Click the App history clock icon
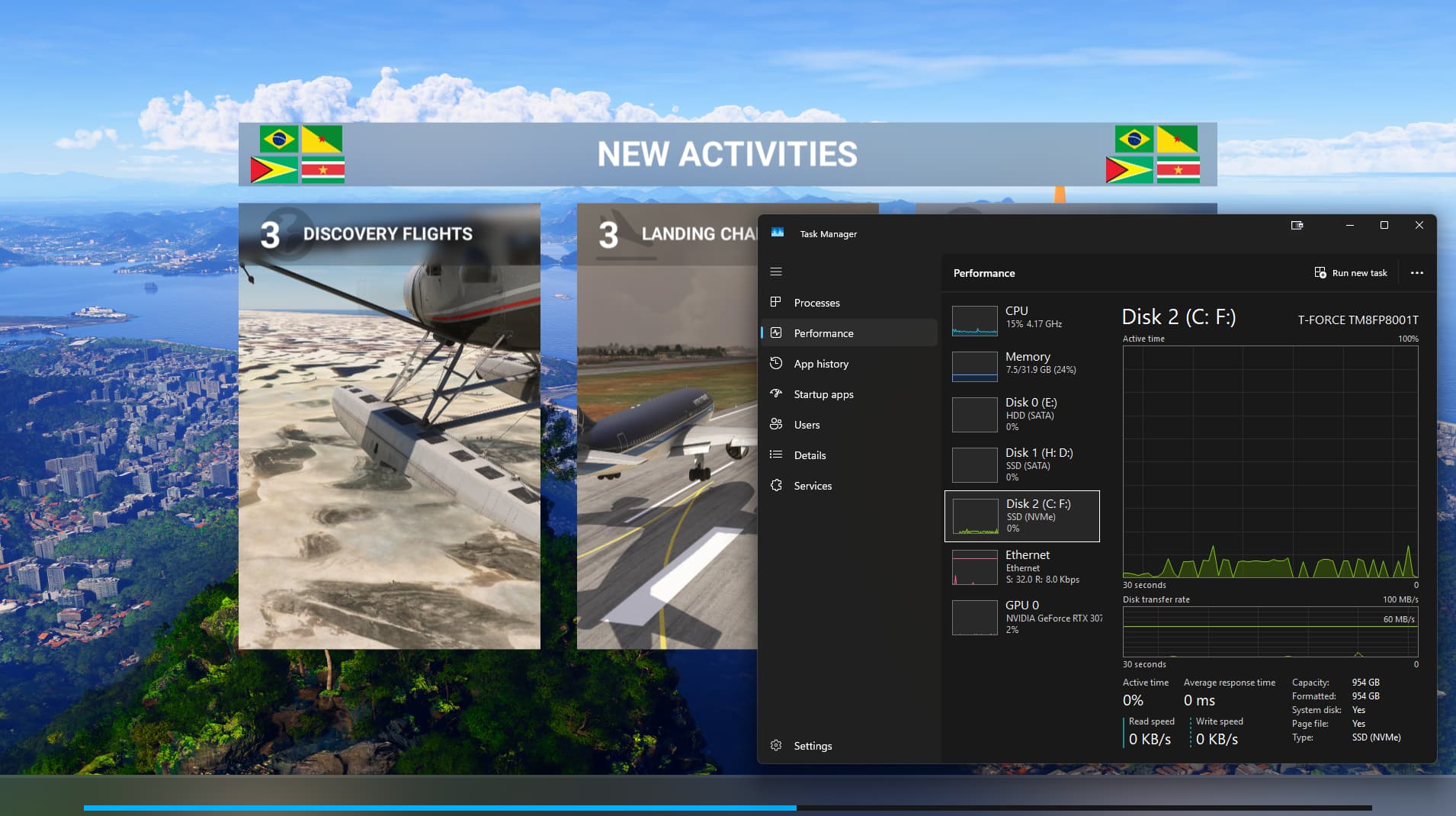 click(x=776, y=363)
